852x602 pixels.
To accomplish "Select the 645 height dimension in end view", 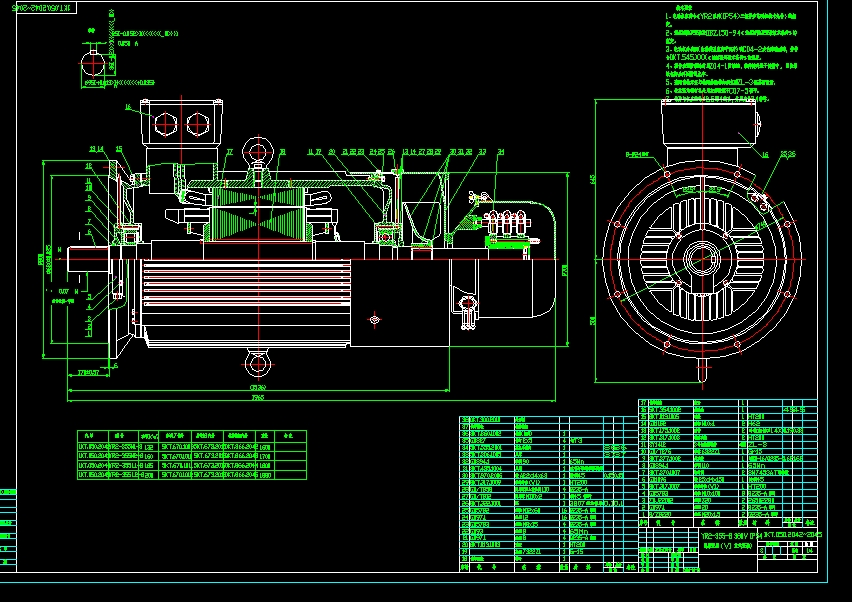I will tap(594, 180).
